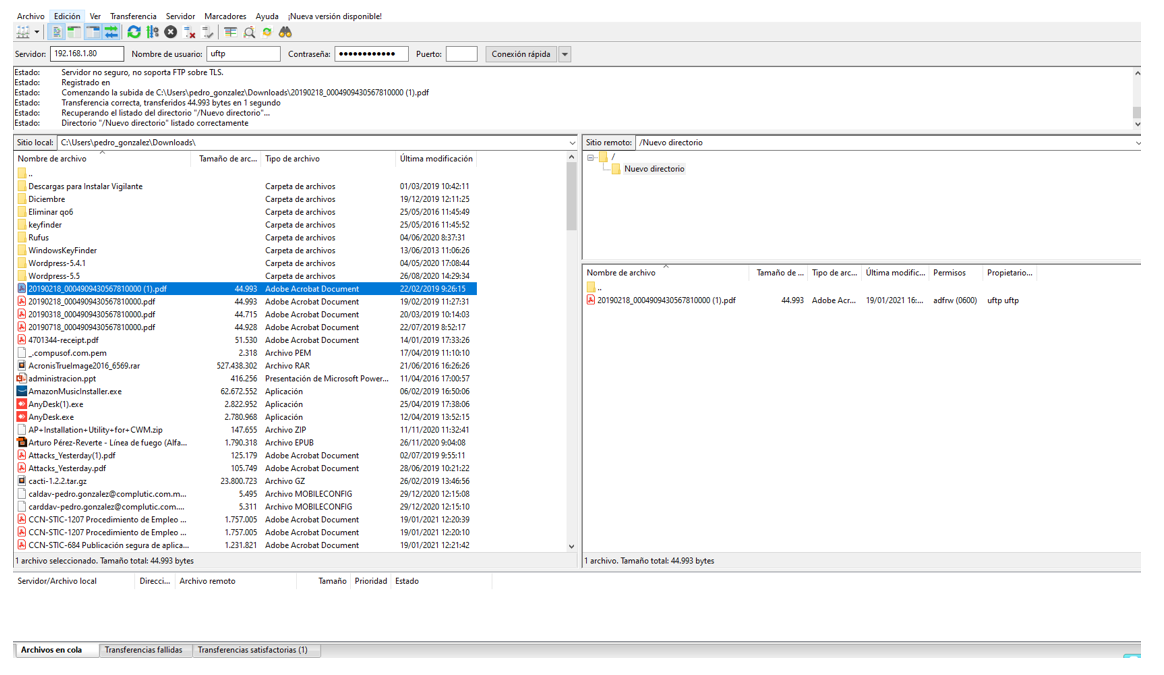Click the 4701344-receipt.pdf file icon

click(x=22, y=340)
